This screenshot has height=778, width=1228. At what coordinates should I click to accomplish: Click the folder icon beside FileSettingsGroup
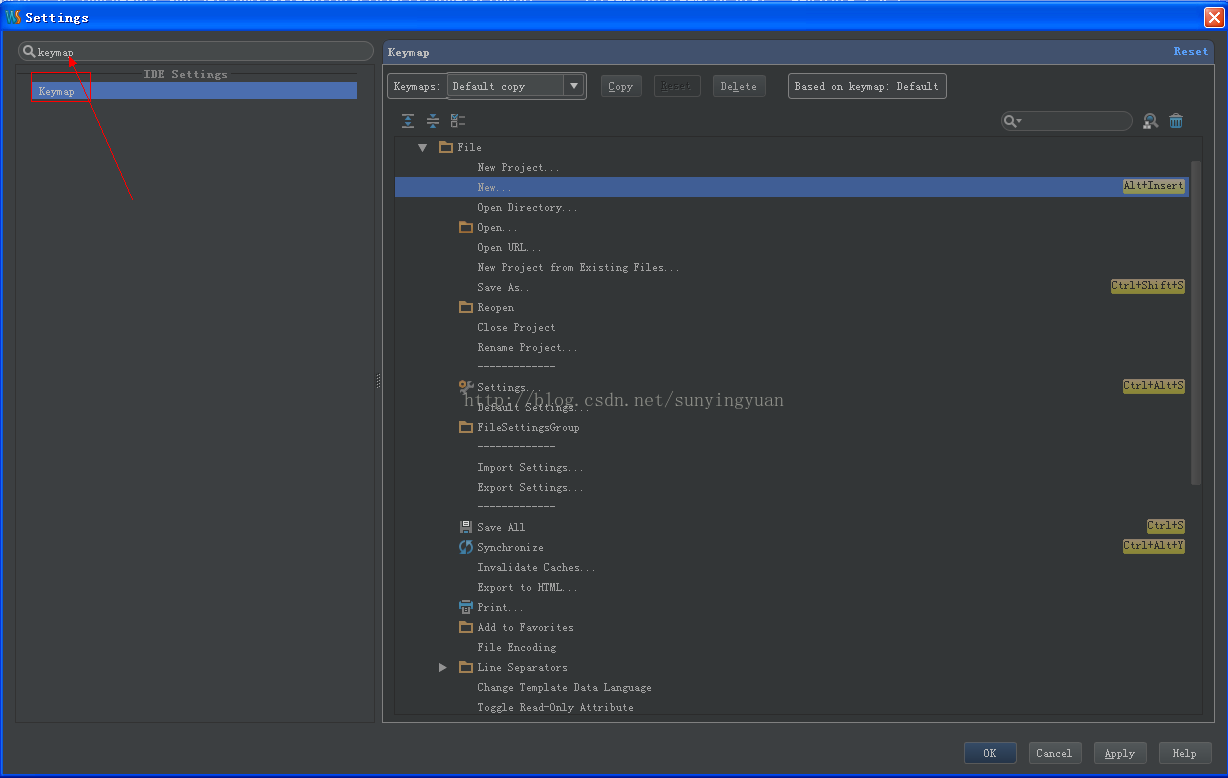466,427
